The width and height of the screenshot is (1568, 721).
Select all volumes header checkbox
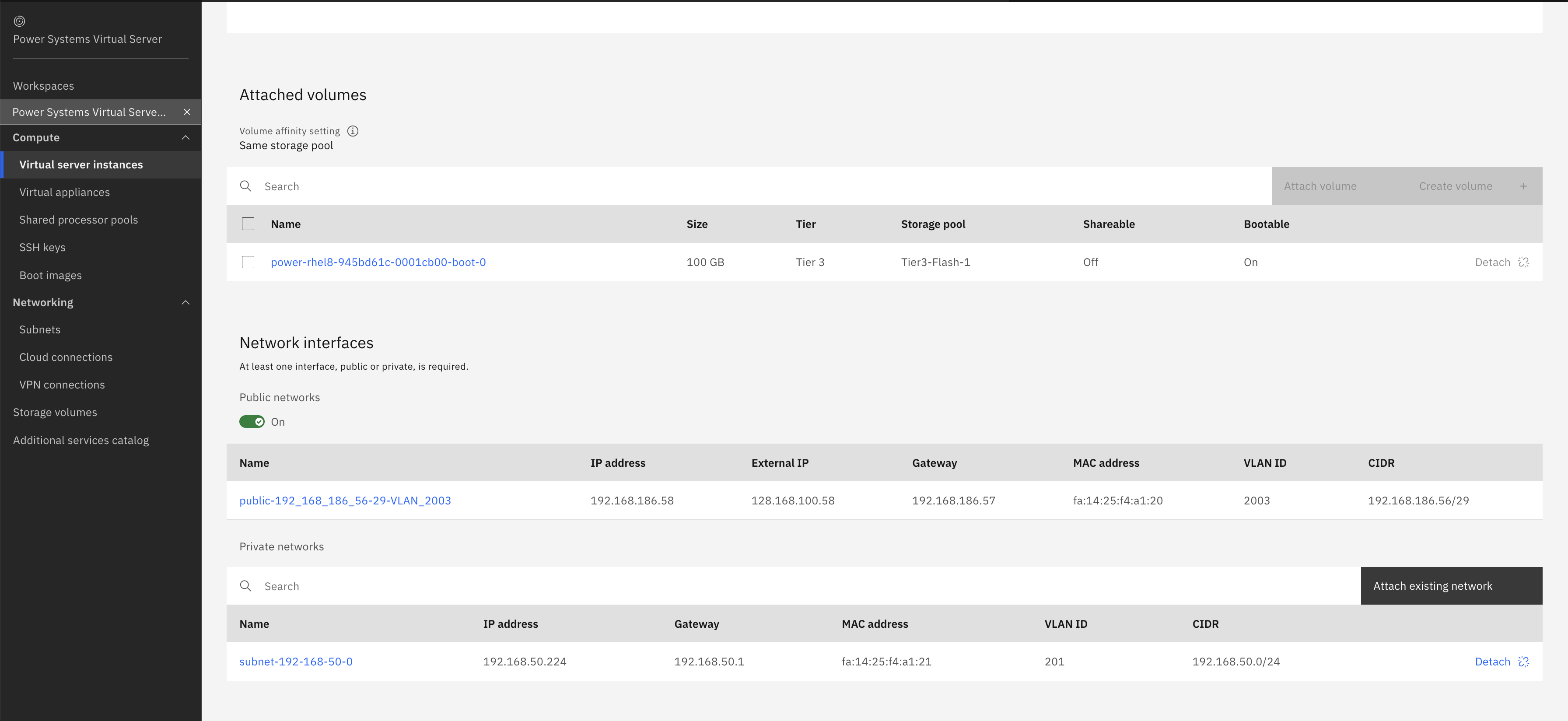click(x=248, y=224)
